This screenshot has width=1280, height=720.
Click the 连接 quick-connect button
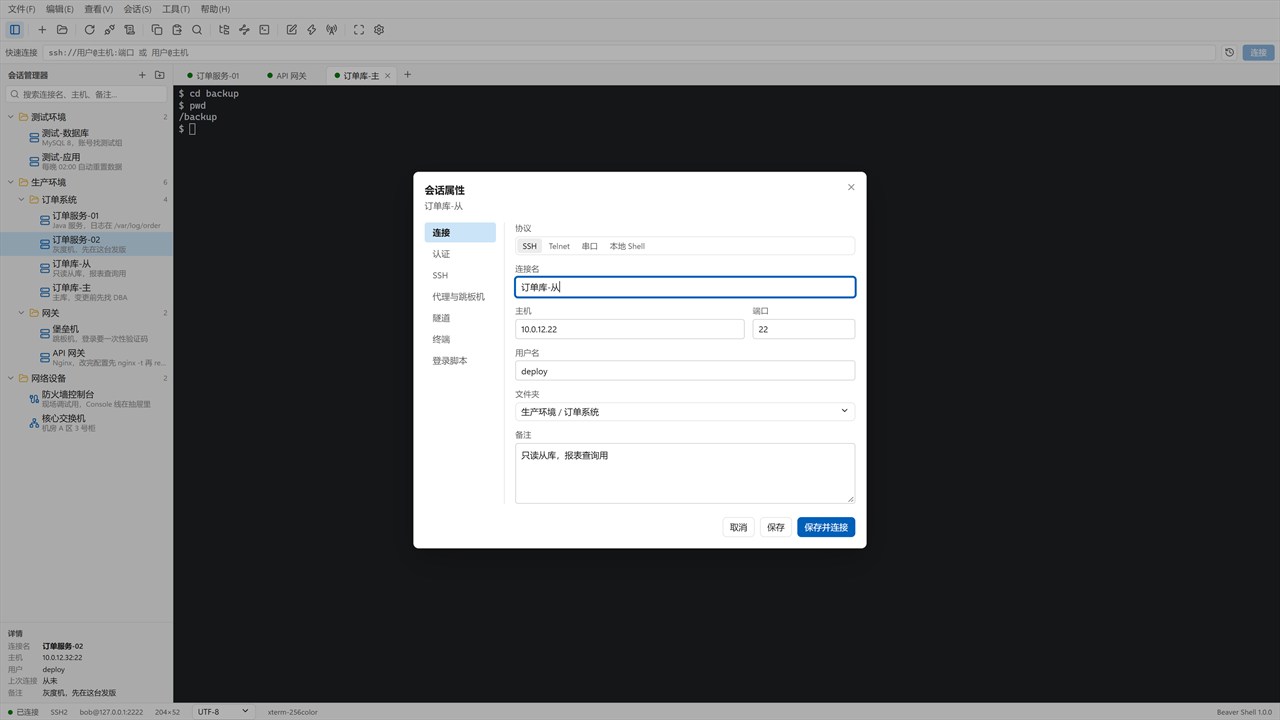[x=1258, y=52]
